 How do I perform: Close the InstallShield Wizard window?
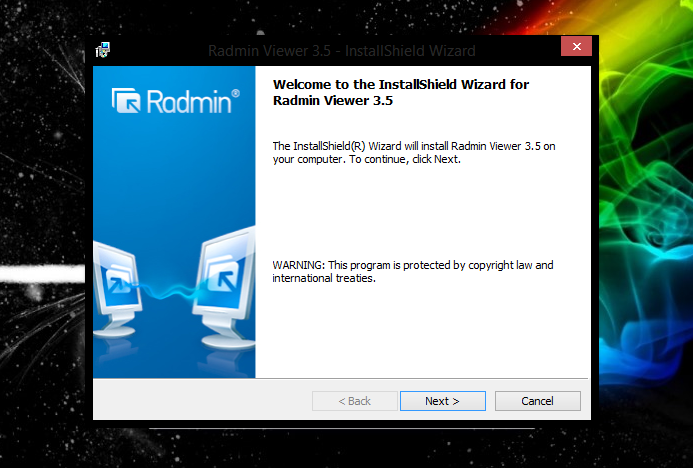click(x=576, y=46)
